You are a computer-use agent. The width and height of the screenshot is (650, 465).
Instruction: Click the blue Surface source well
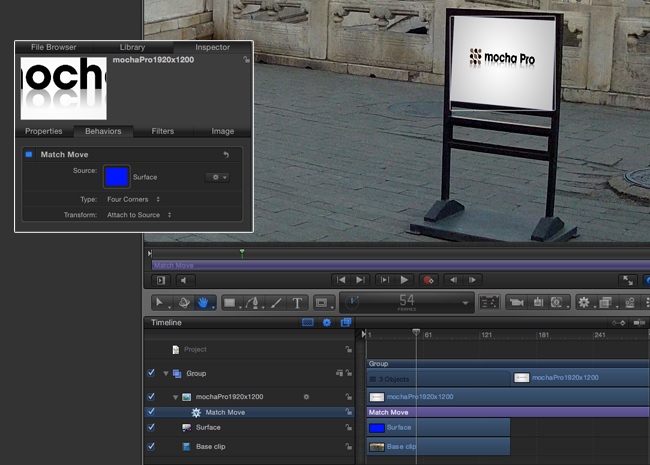point(116,177)
